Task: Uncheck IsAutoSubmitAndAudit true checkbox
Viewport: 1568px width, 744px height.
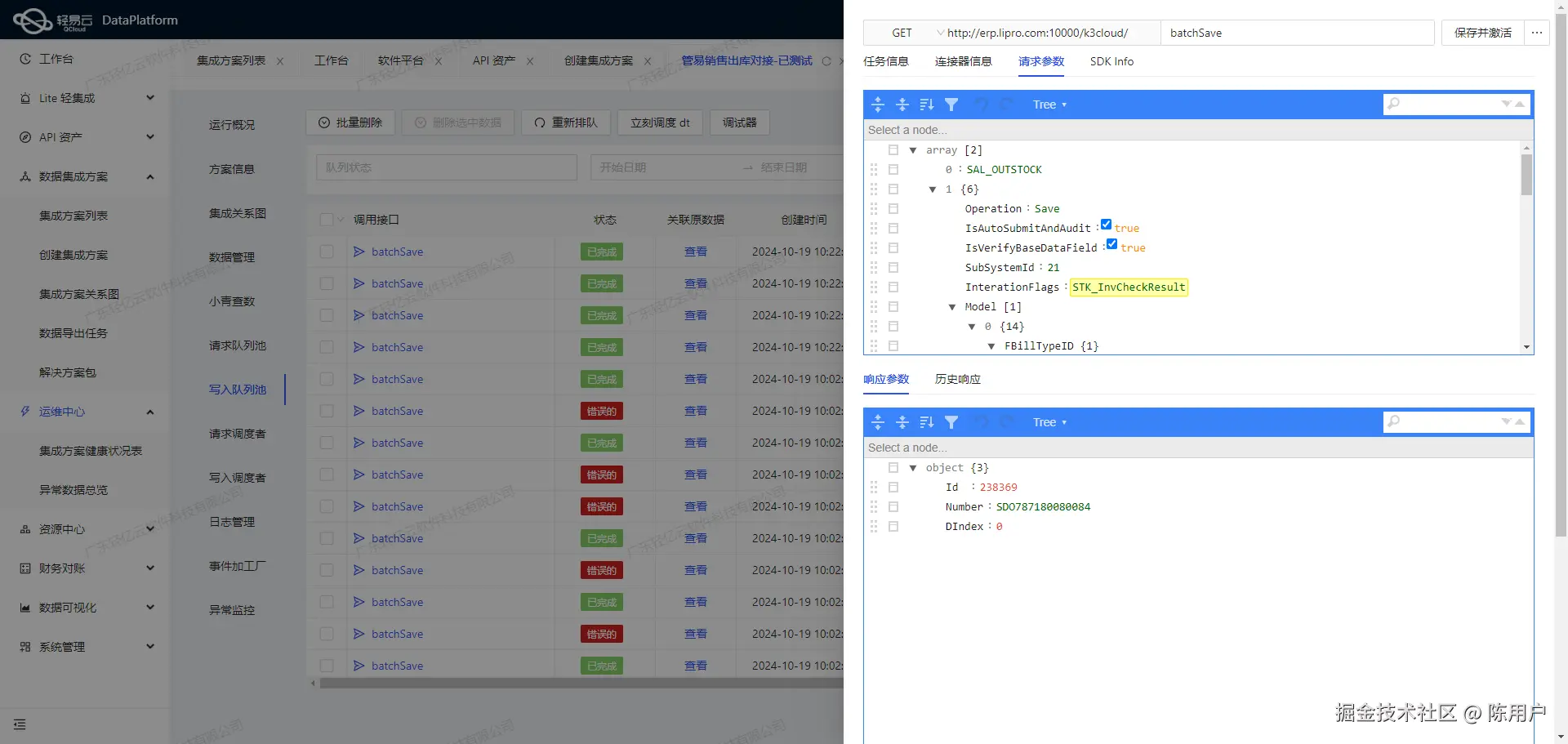Action: [1107, 224]
